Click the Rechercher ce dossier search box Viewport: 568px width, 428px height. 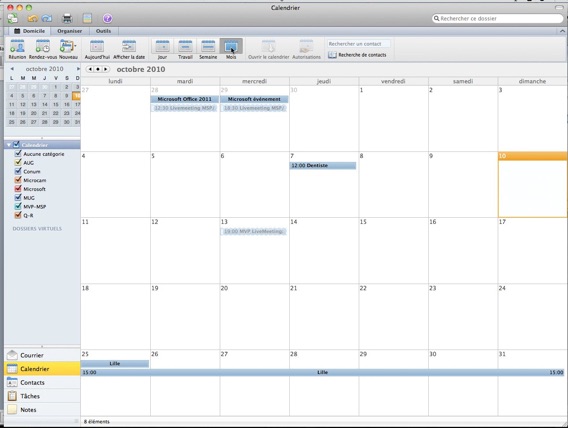[498, 18]
